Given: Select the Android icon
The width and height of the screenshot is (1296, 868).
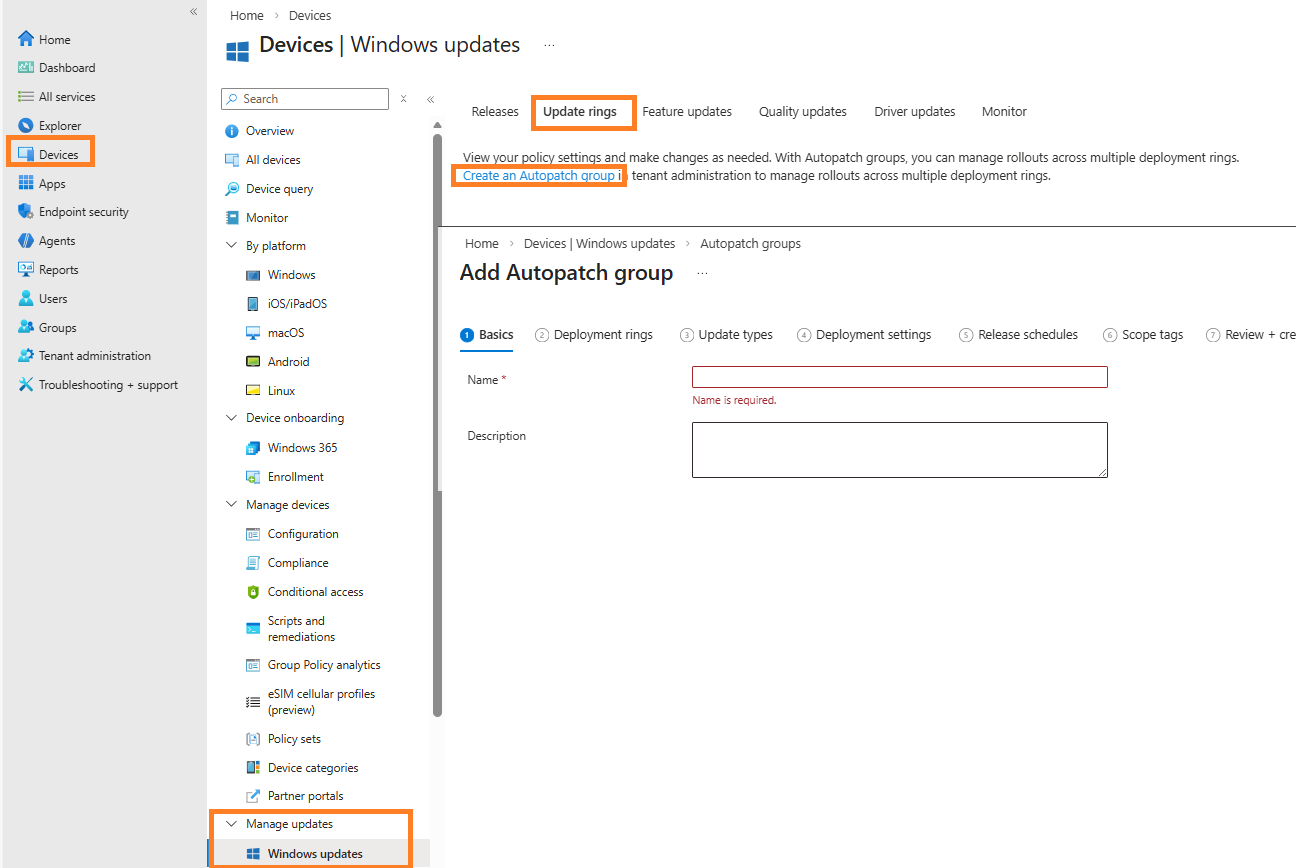Looking at the screenshot, I should 253,362.
